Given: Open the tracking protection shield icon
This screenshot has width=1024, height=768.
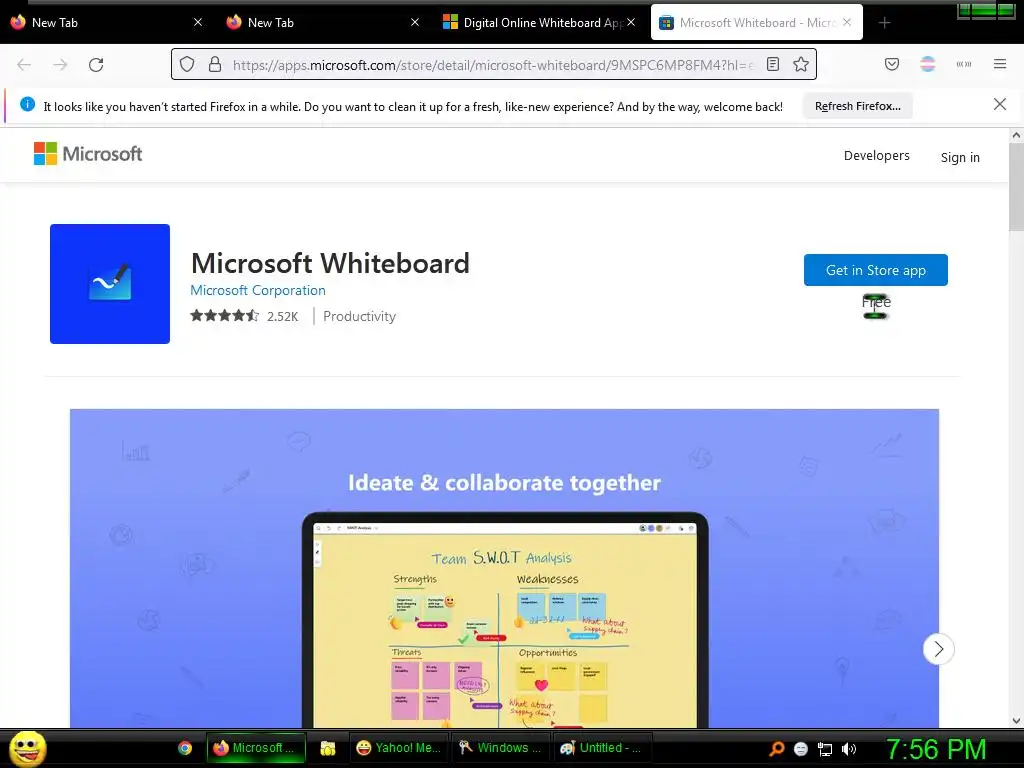Looking at the screenshot, I should [x=187, y=64].
